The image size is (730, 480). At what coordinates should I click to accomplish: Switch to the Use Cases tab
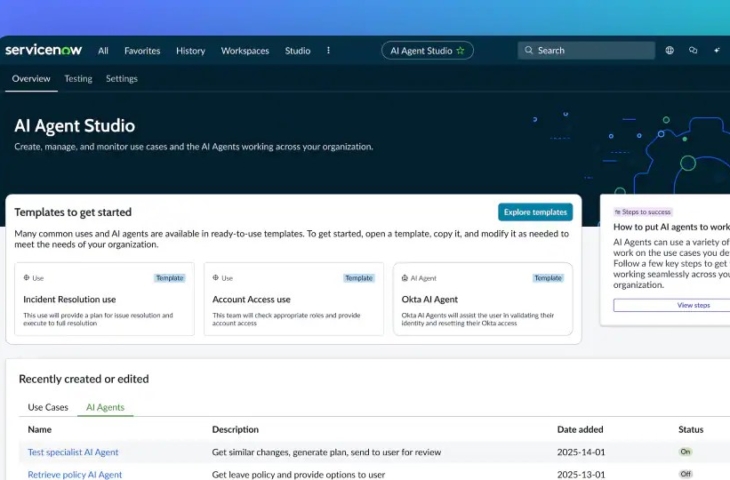48,407
